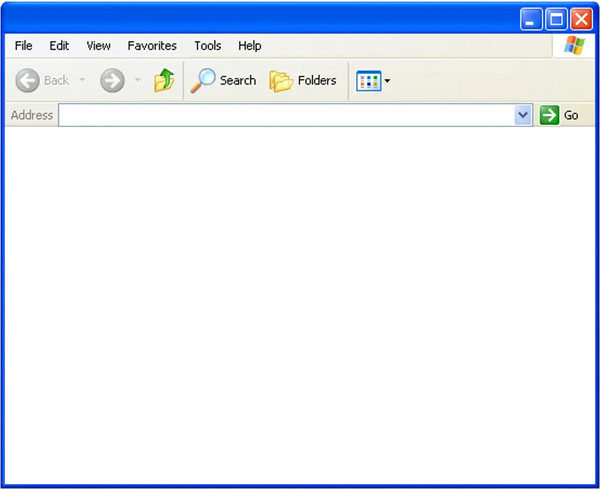Click the Windows flag logo
This screenshot has width=600, height=489.
click(x=574, y=45)
